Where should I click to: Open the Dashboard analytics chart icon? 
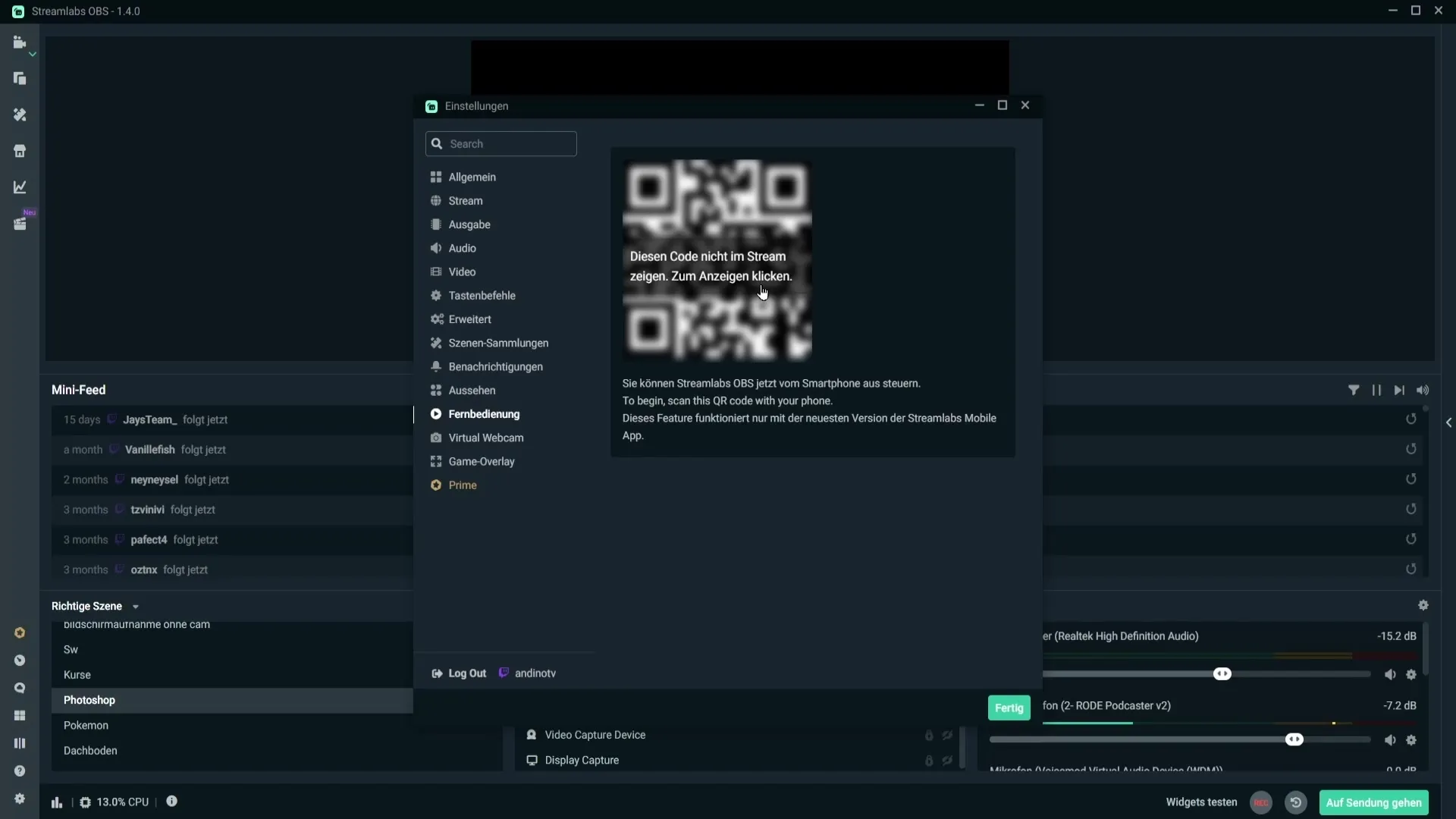pos(20,187)
